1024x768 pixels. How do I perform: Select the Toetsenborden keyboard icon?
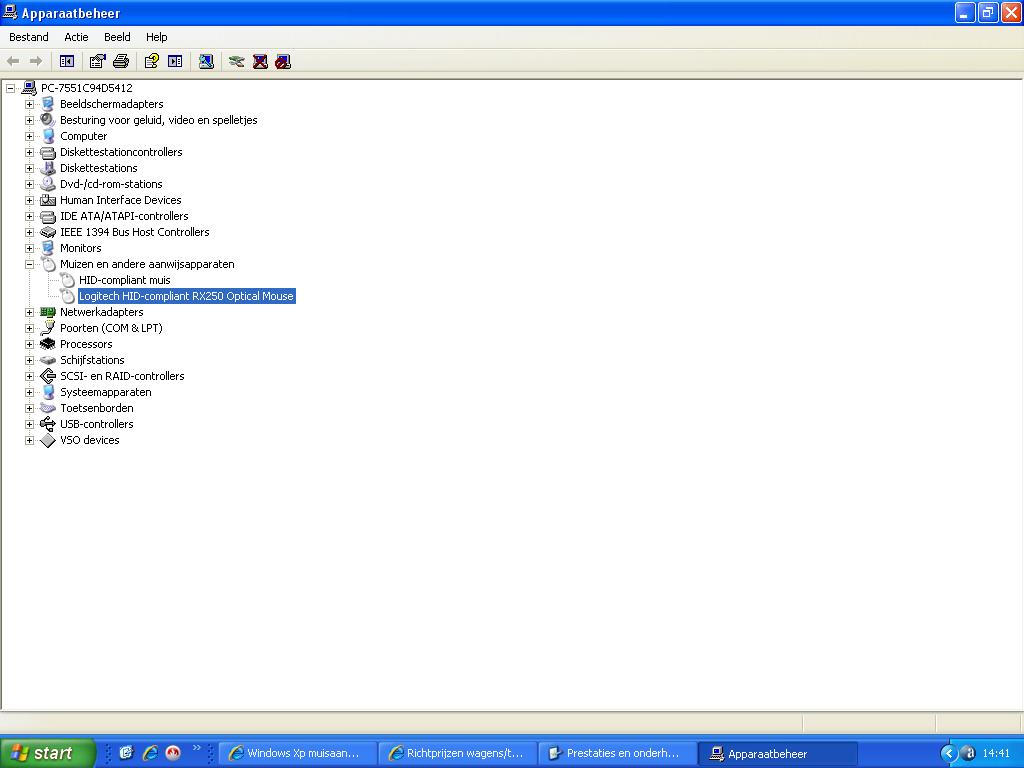coord(48,408)
